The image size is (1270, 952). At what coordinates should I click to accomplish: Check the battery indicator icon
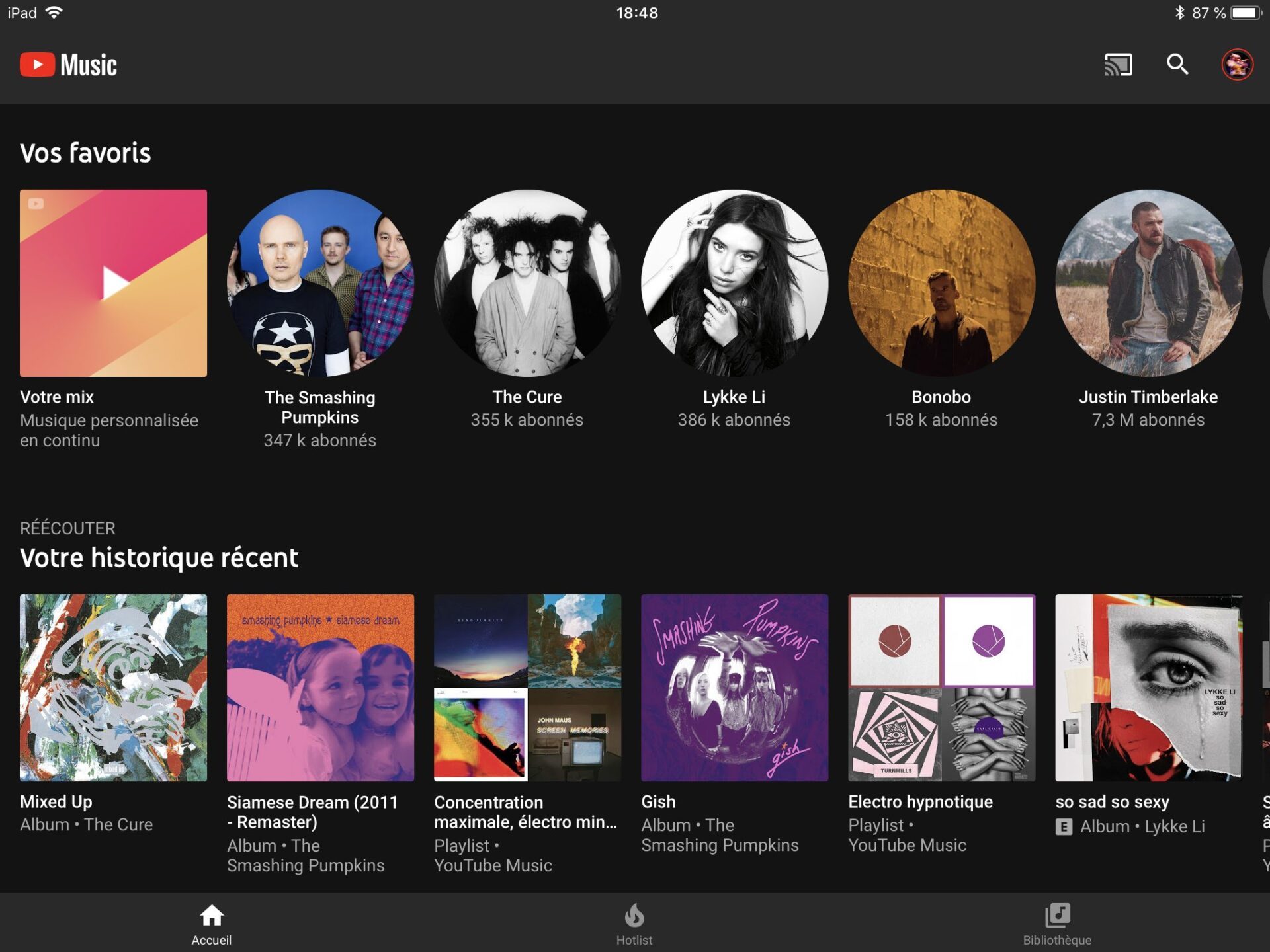tap(1246, 13)
